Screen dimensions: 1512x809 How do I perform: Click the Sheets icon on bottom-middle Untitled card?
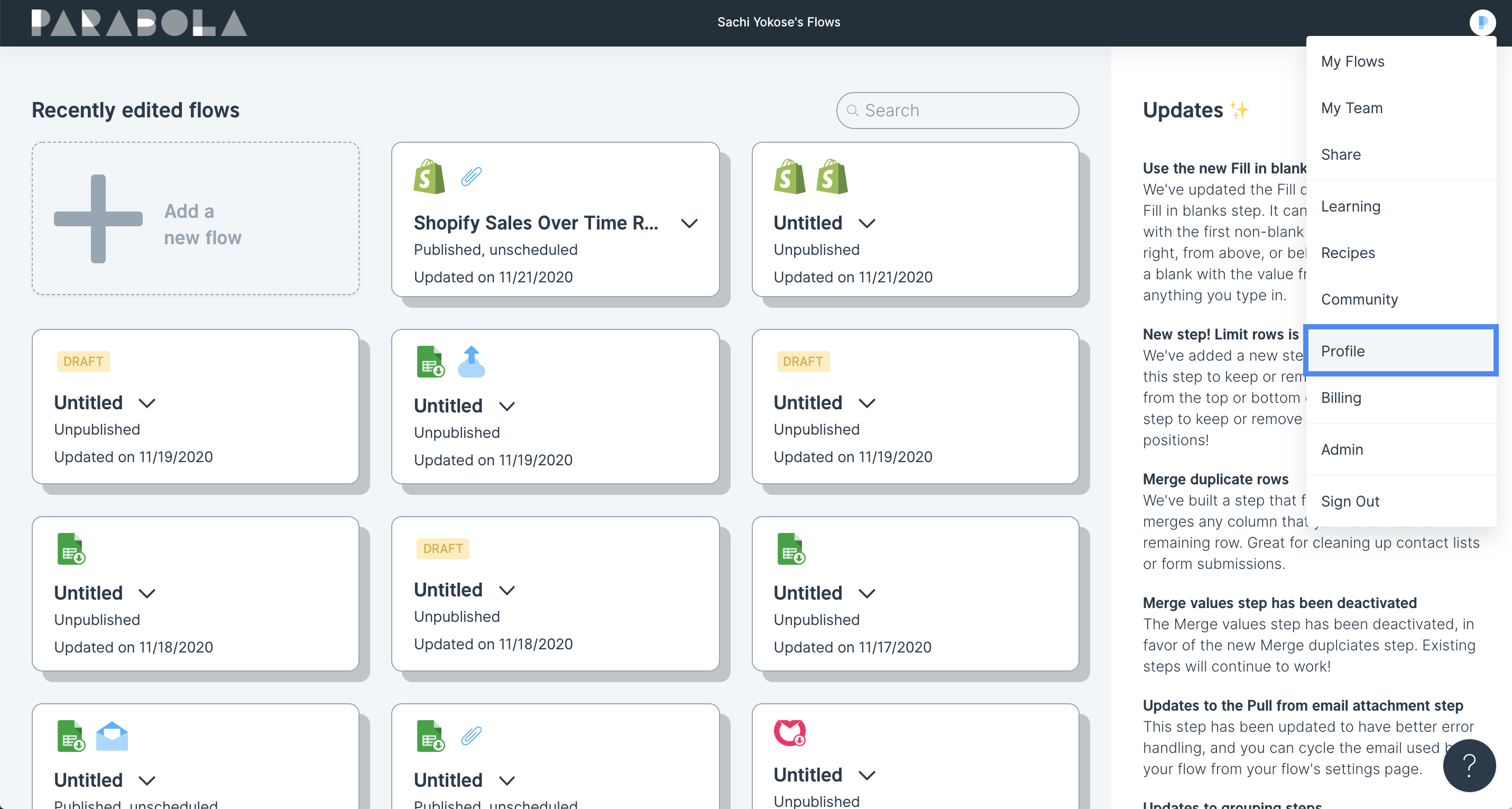(430, 736)
